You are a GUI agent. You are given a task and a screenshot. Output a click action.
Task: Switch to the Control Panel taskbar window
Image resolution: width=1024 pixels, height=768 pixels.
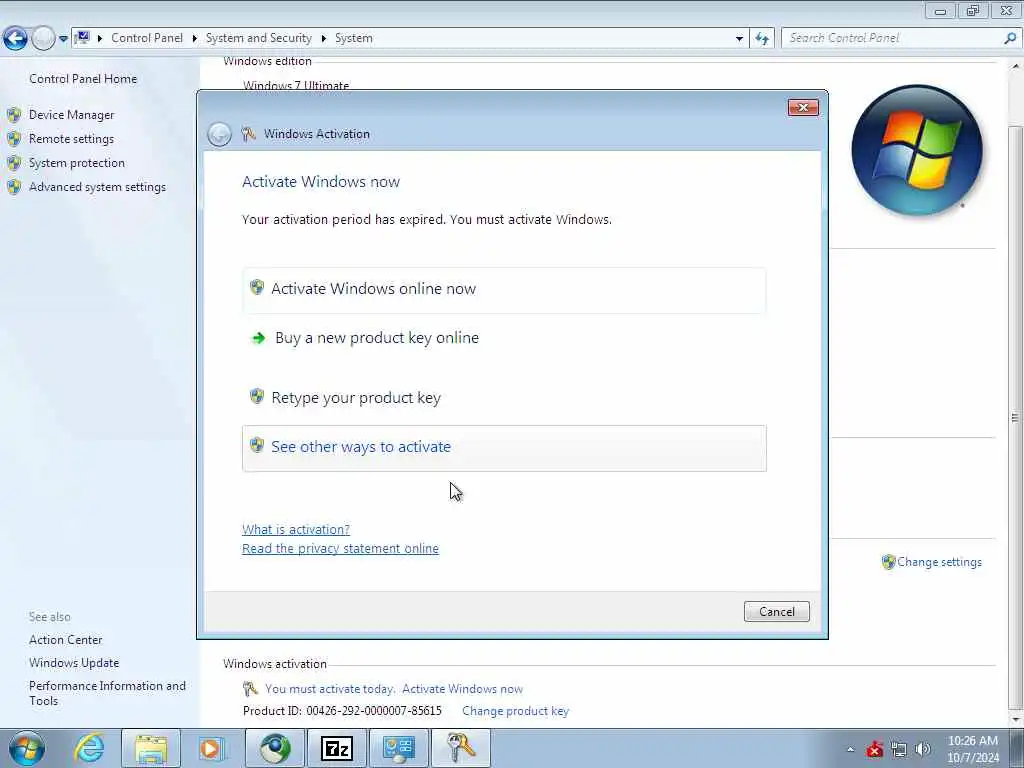399,748
